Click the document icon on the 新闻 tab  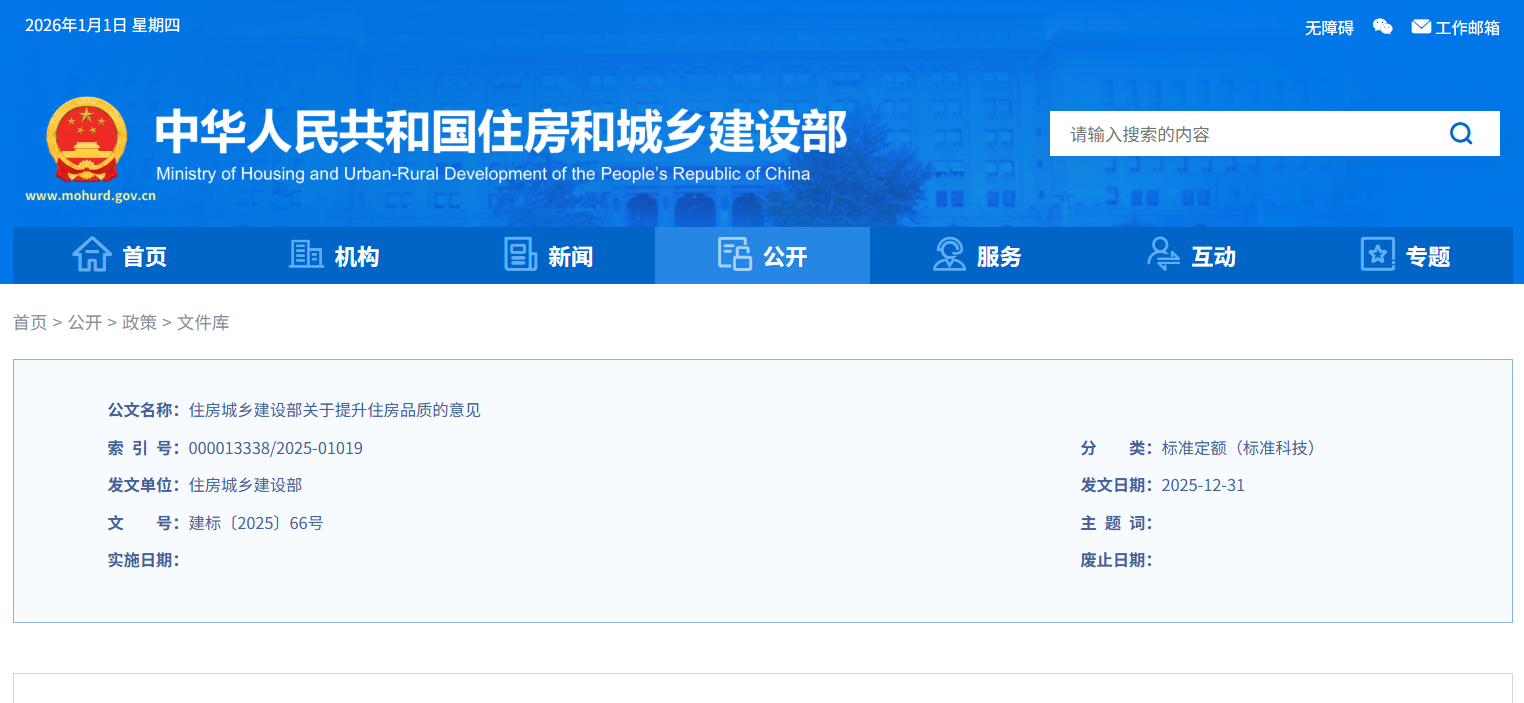(520, 254)
